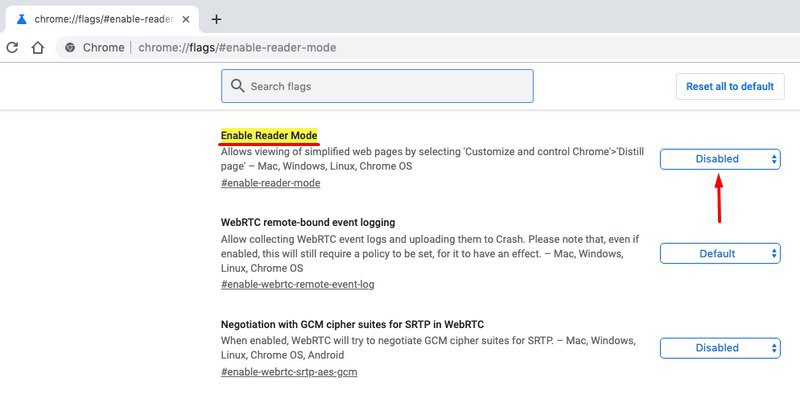Click the 'Allow collecting WebRTC event logs' description

tap(430, 253)
